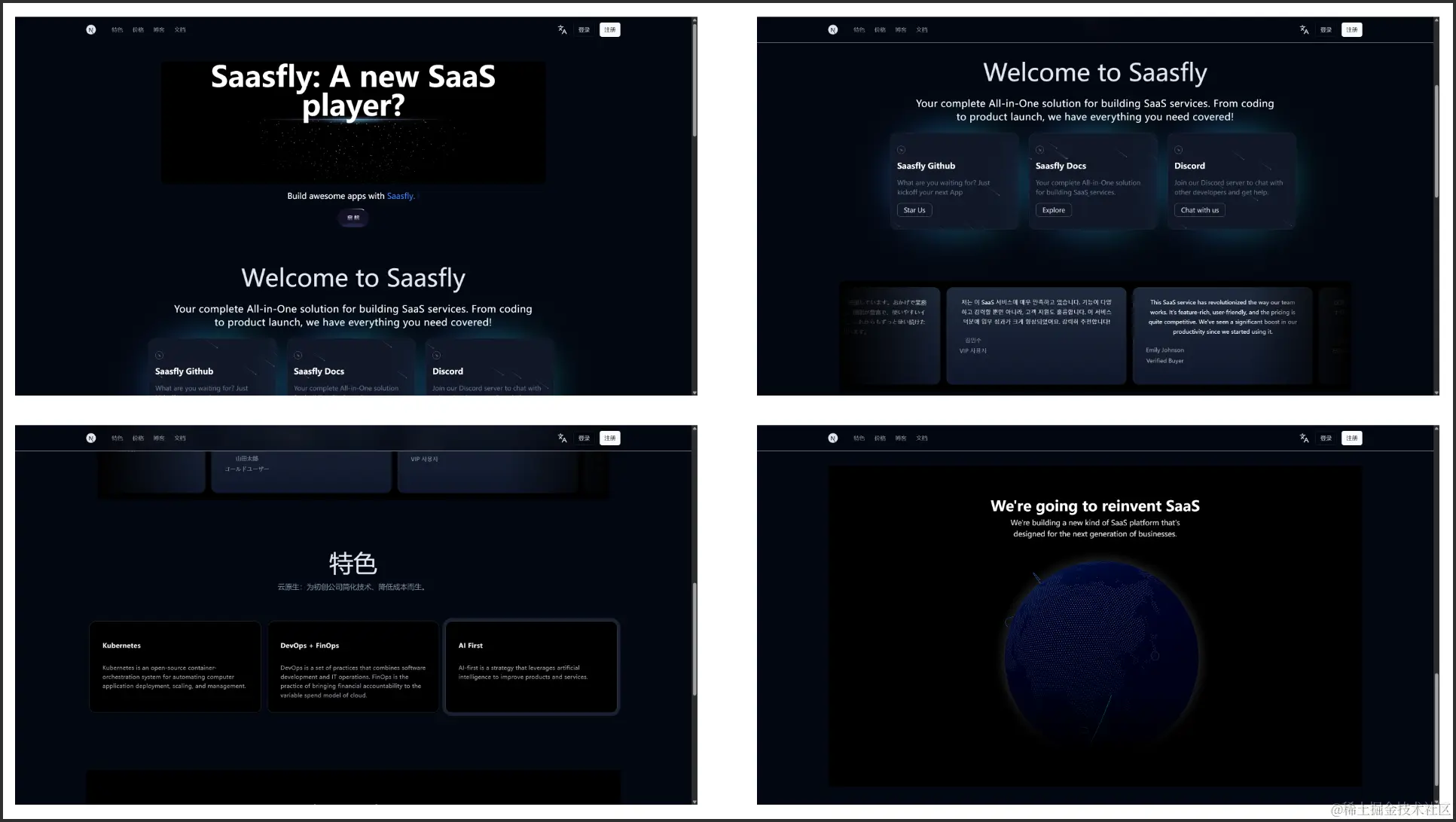
Task: Click the scrollbar thumb in the screenshot with the Star Us button
Action: pyautogui.click(x=1436, y=142)
